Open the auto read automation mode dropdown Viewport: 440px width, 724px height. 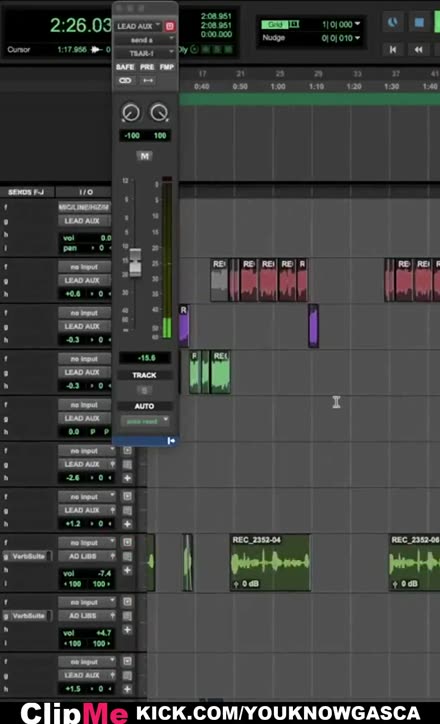tap(145, 421)
